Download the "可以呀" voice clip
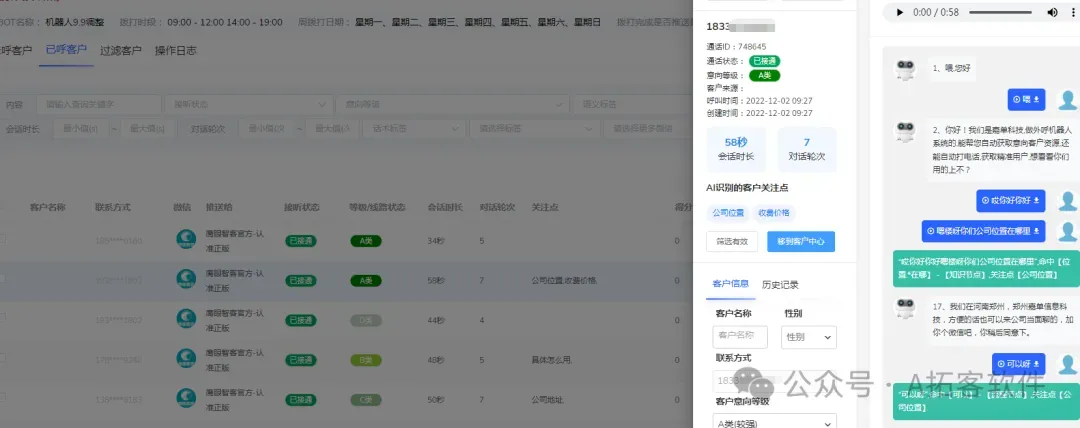This screenshot has width=1080, height=428. click(1037, 364)
